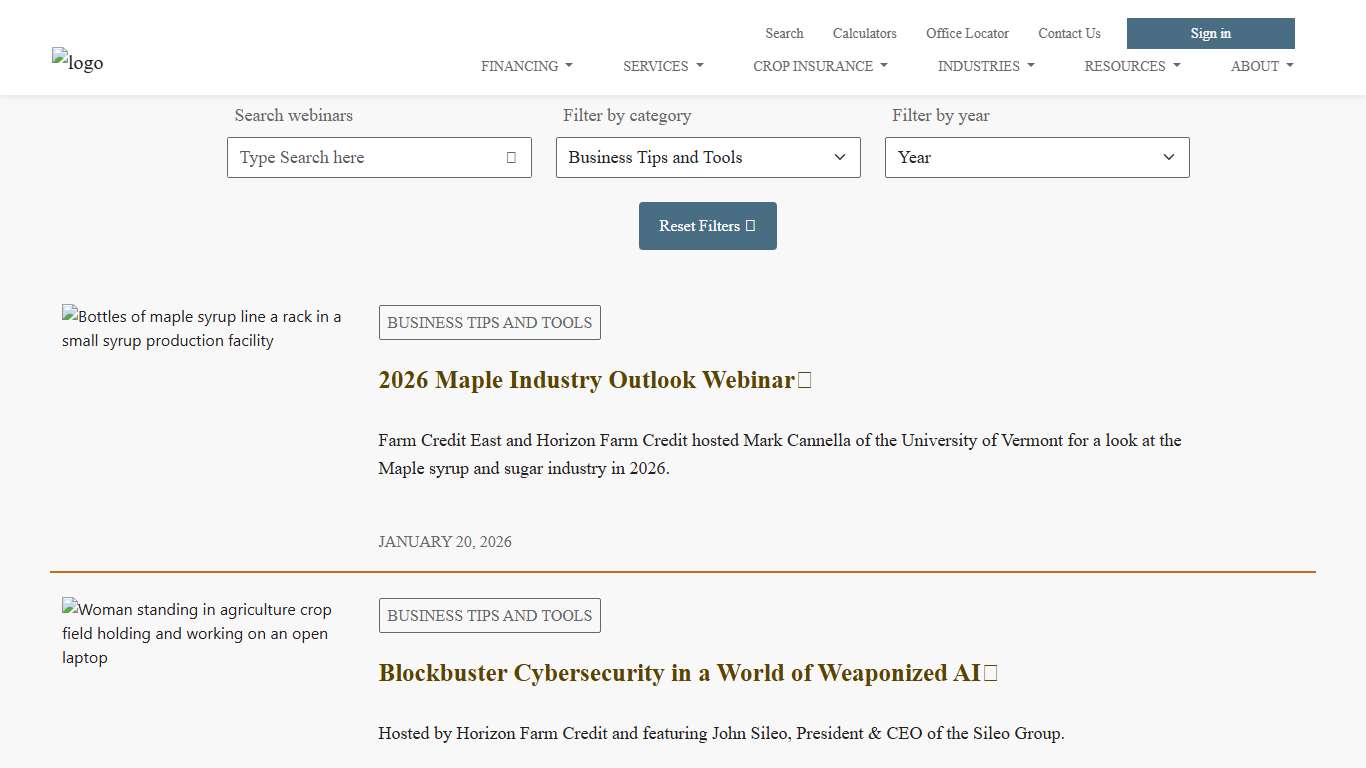Open the 2026 Maple Industry Outlook Webinar link
Viewport: 1366px width, 768px height.
tap(586, 380)
